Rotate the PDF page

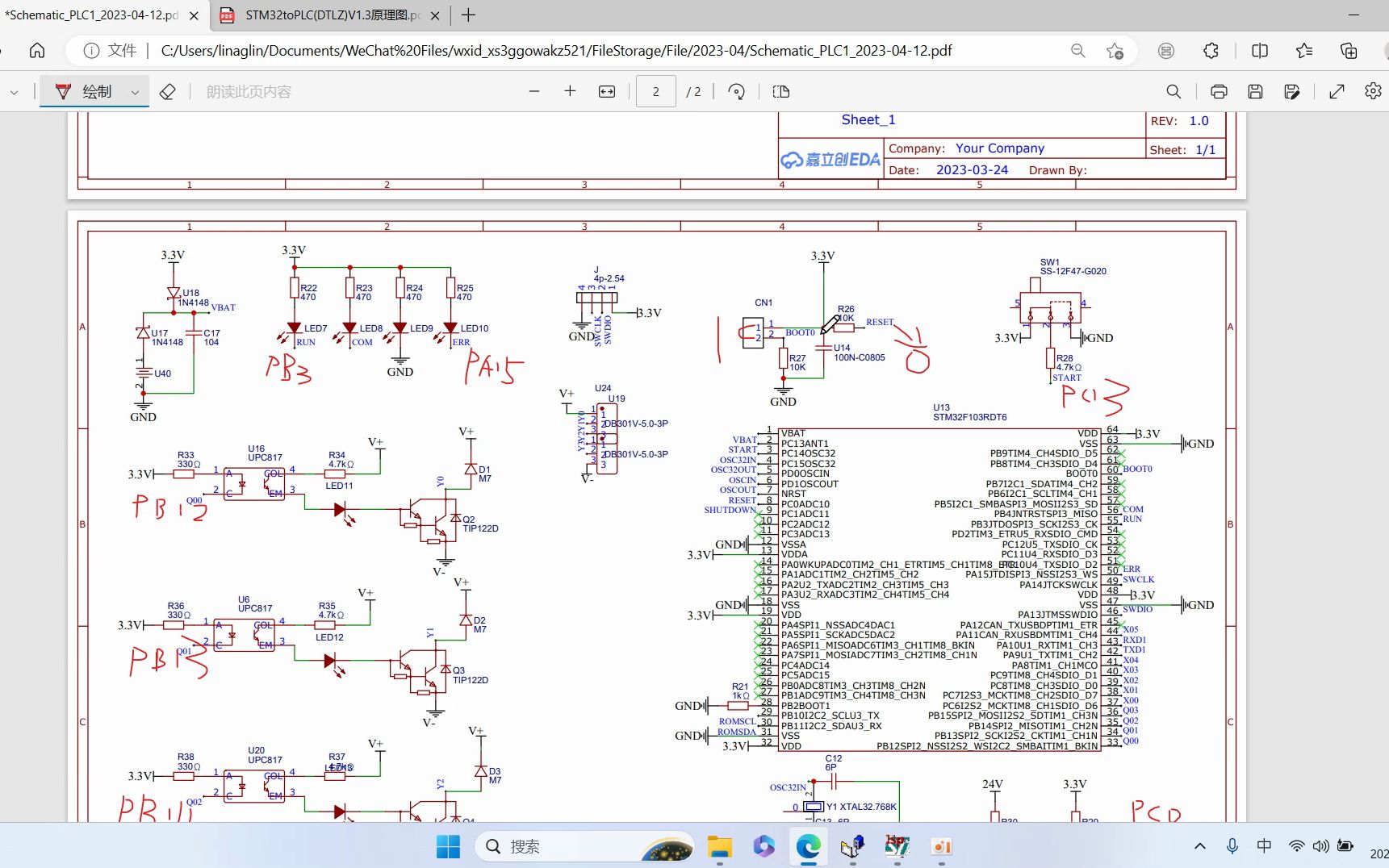click(x=736, y=92)
